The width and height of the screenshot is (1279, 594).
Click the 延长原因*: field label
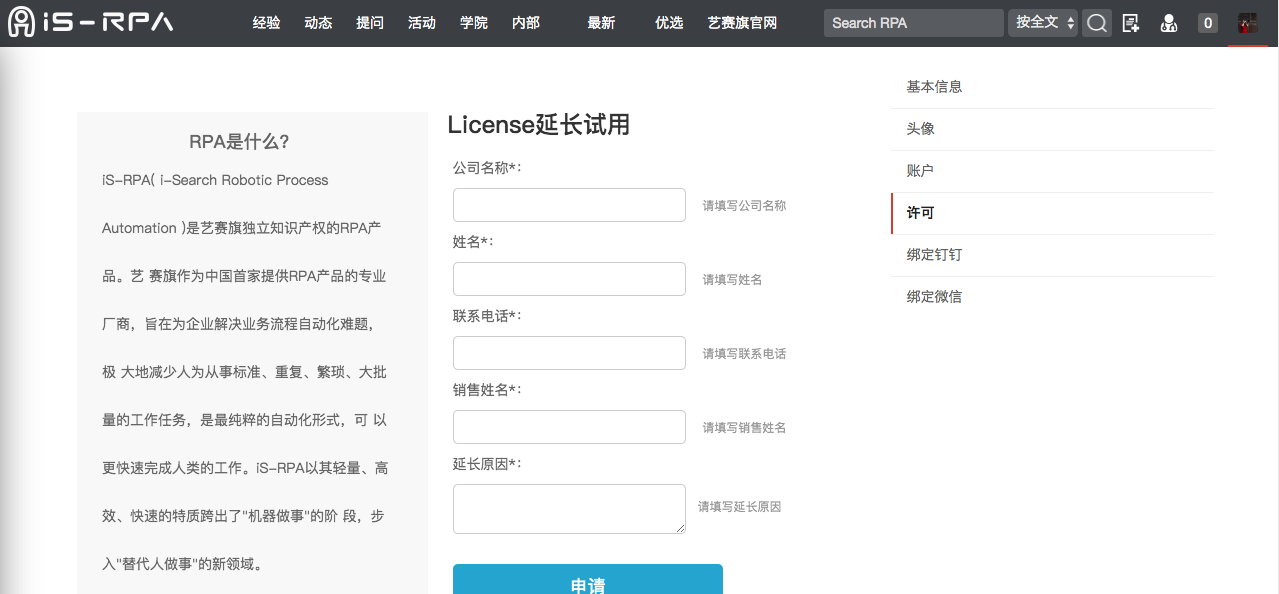click(x=487, y=463)
